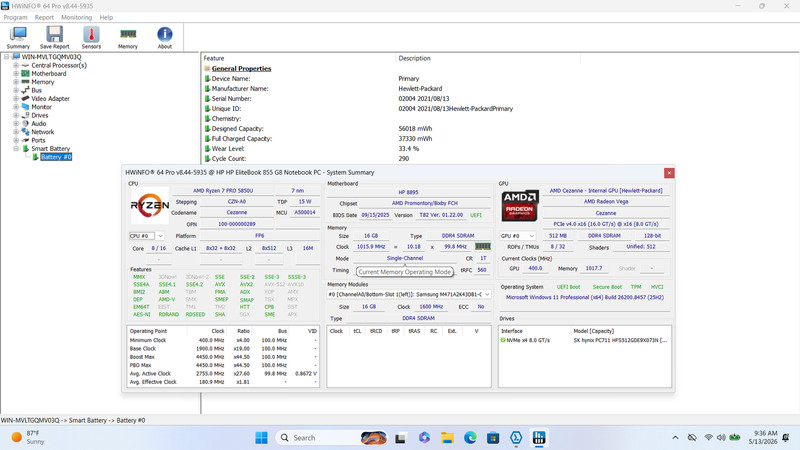800x450 pixels.
Task: Click the Network tree icon
Action: coord(25,132)
